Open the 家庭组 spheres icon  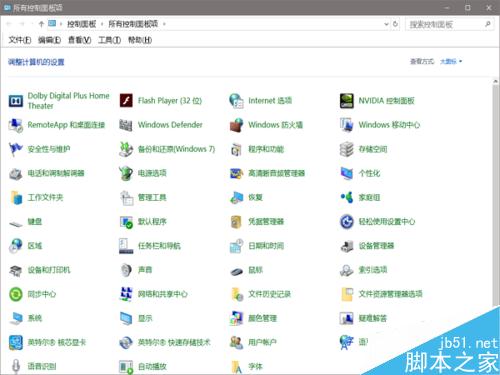pyautogui.click(x=346, y=197)
